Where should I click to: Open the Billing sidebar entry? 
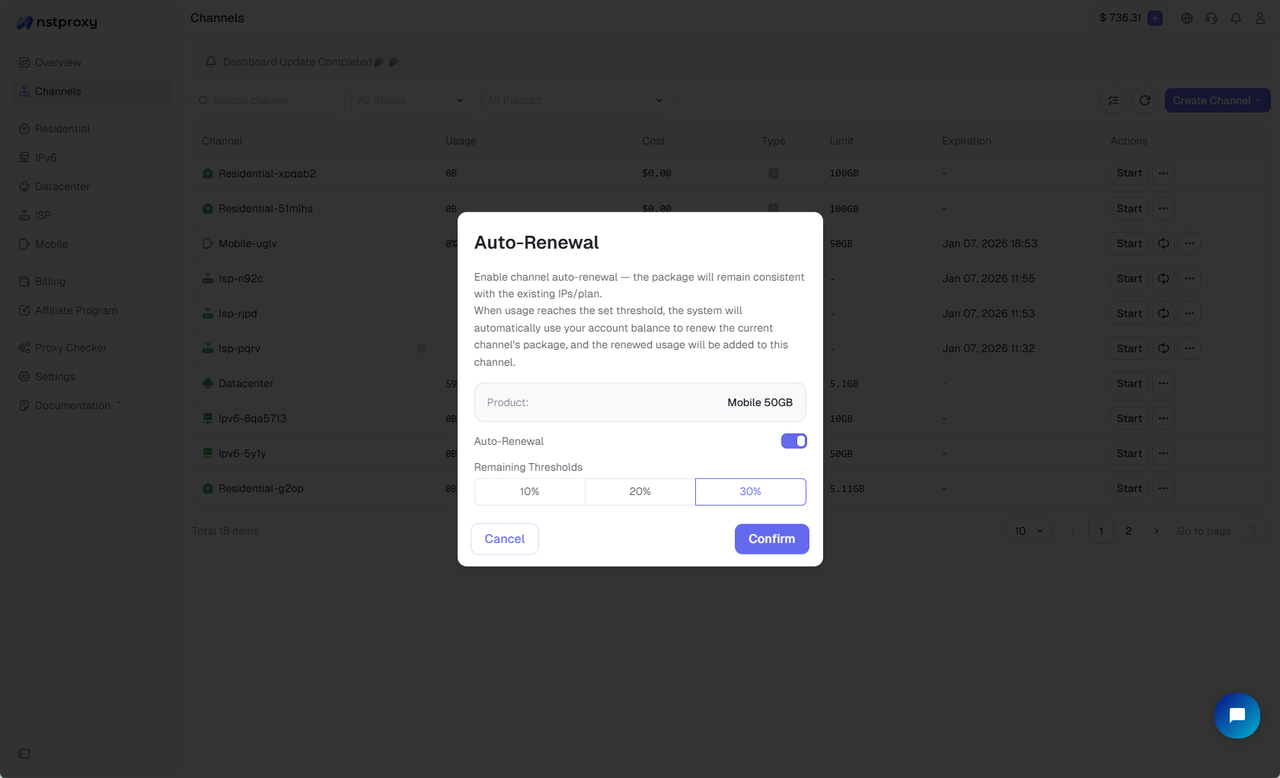pyautogui.click(x=49, y=281)
